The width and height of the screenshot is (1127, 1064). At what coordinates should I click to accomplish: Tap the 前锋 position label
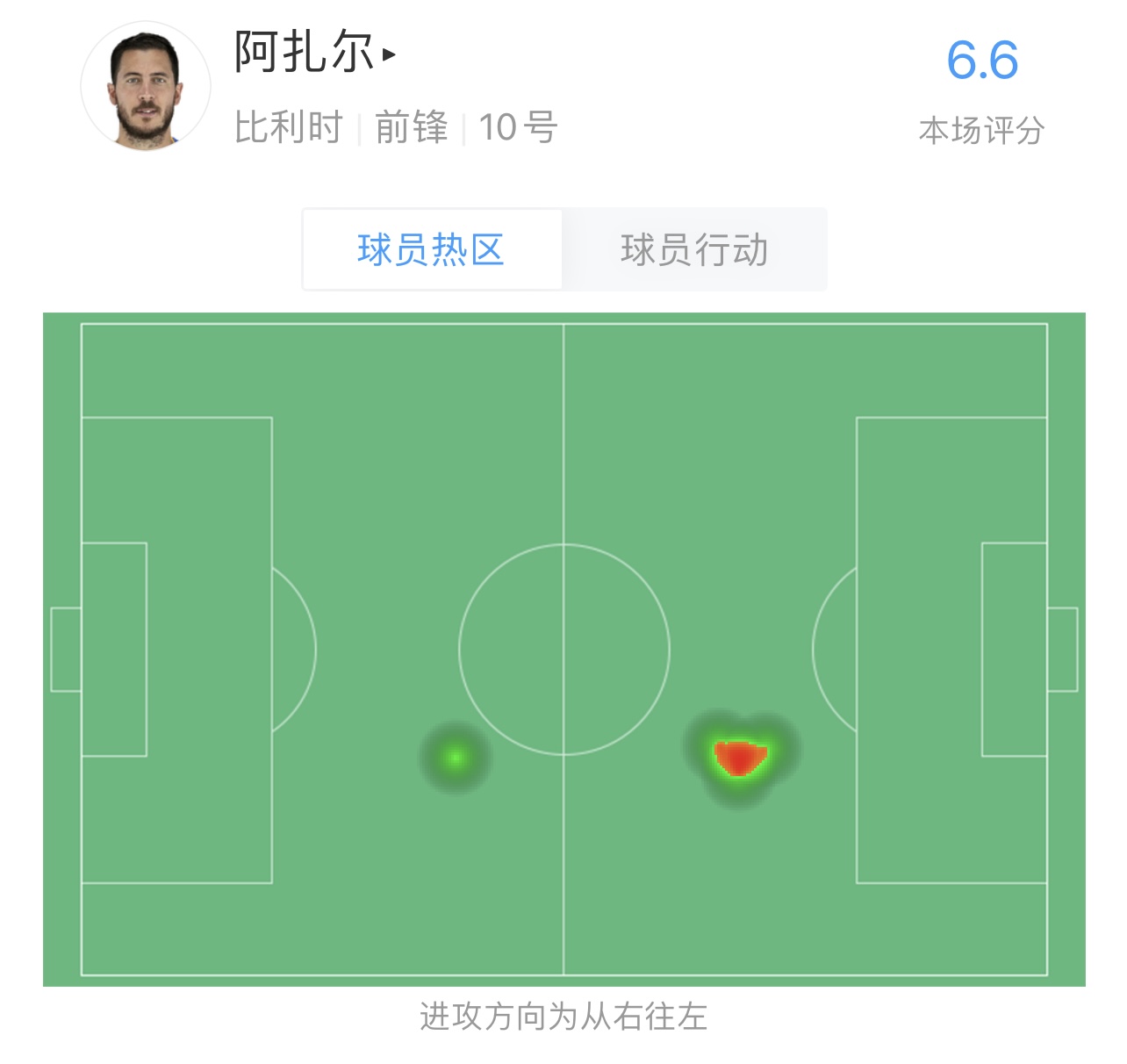(x=411, y=127)
